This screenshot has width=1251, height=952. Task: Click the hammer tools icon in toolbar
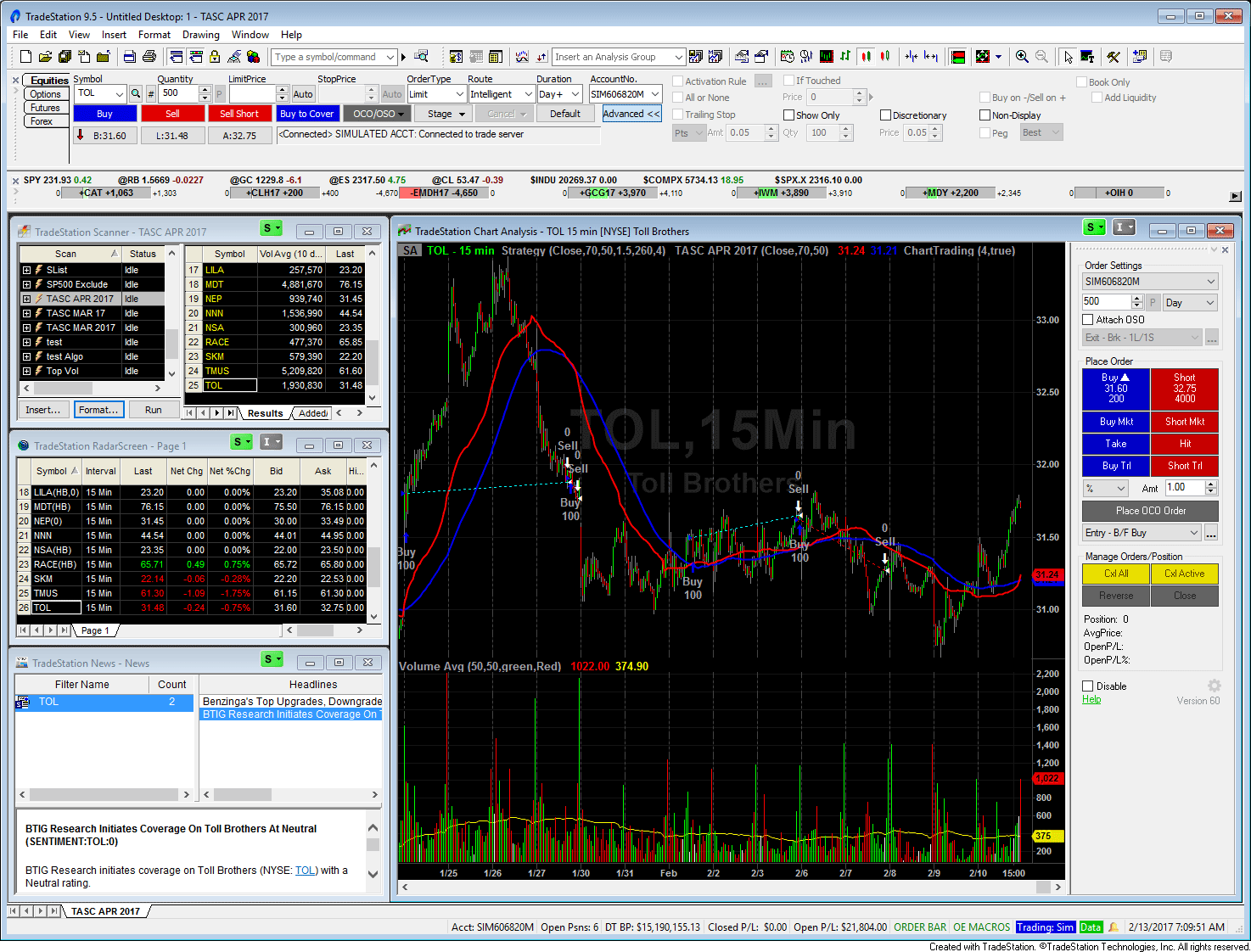point(1114,57)
